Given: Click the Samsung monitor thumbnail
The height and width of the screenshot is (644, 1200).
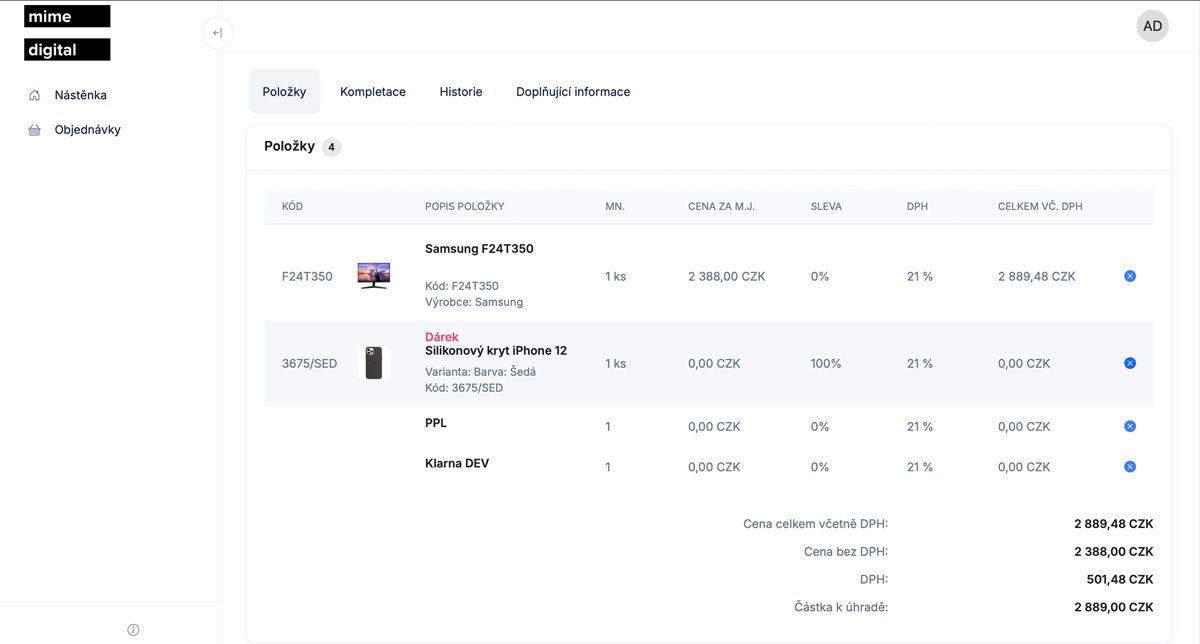Looking at the screenshot, I should point(374,276).
